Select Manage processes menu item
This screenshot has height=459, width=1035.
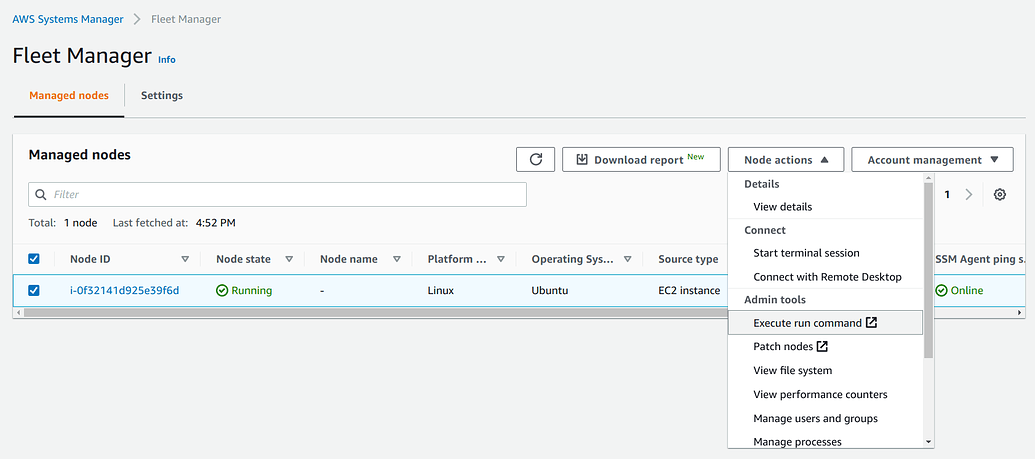pos(825,441)
